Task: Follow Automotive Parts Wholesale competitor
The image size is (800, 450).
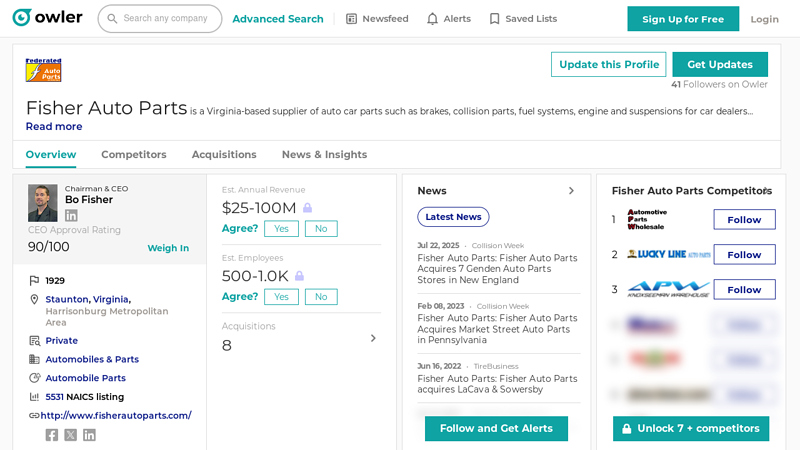Action: [x=744, y=220]
